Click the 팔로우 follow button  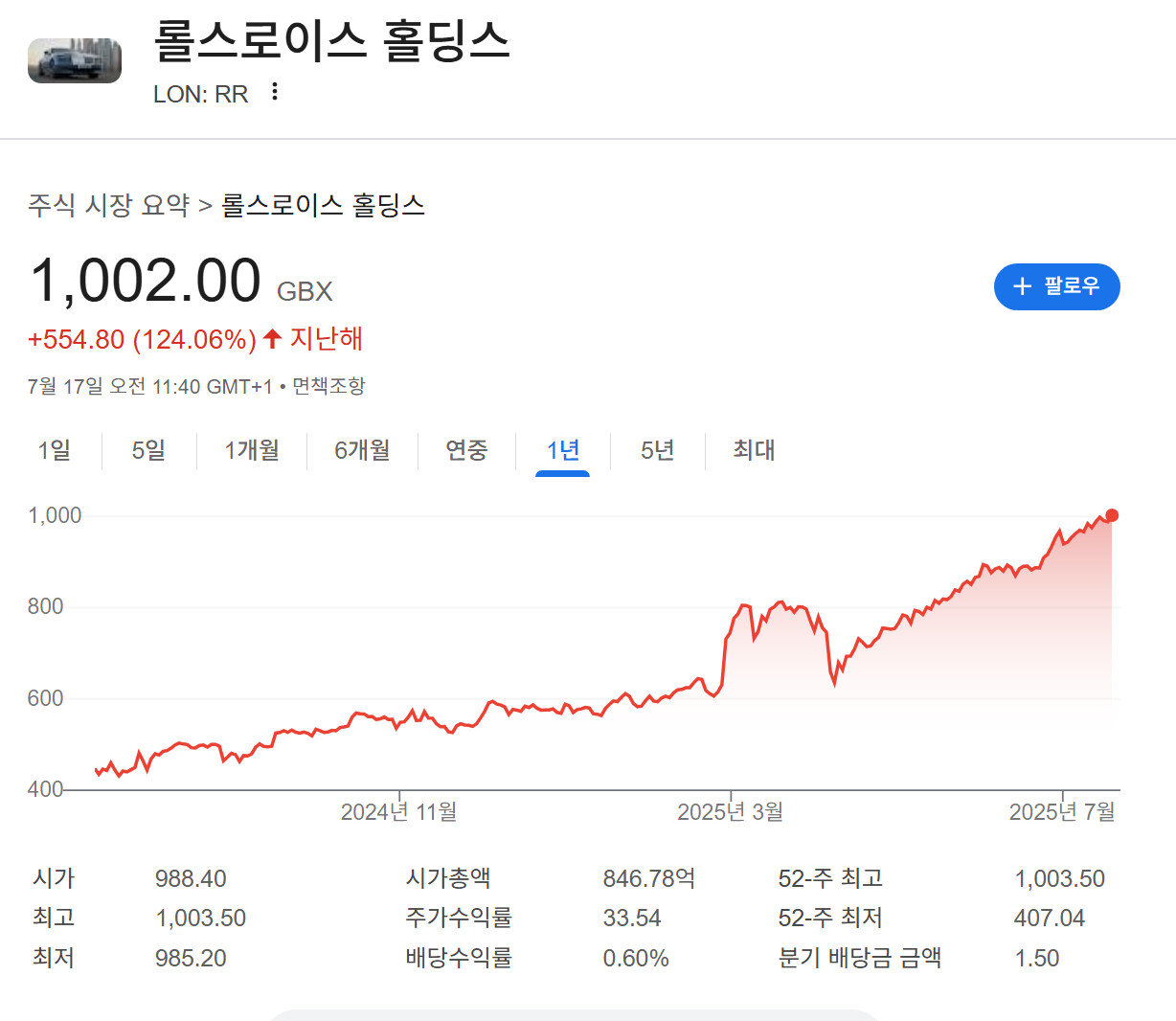pyautogui.click(x=1056, y=286)
